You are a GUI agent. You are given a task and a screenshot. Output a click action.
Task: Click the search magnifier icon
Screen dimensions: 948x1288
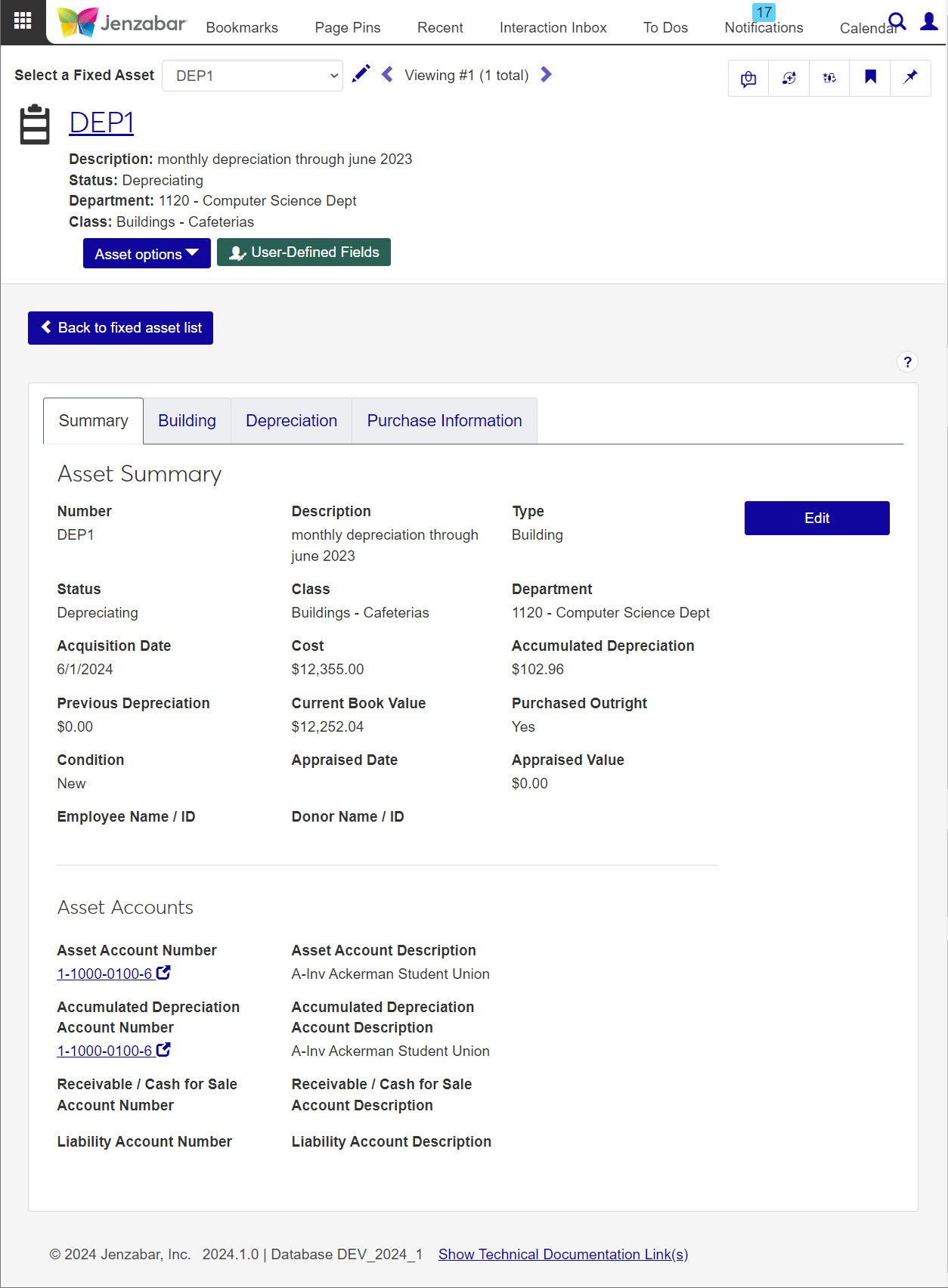tap(897, 21)
